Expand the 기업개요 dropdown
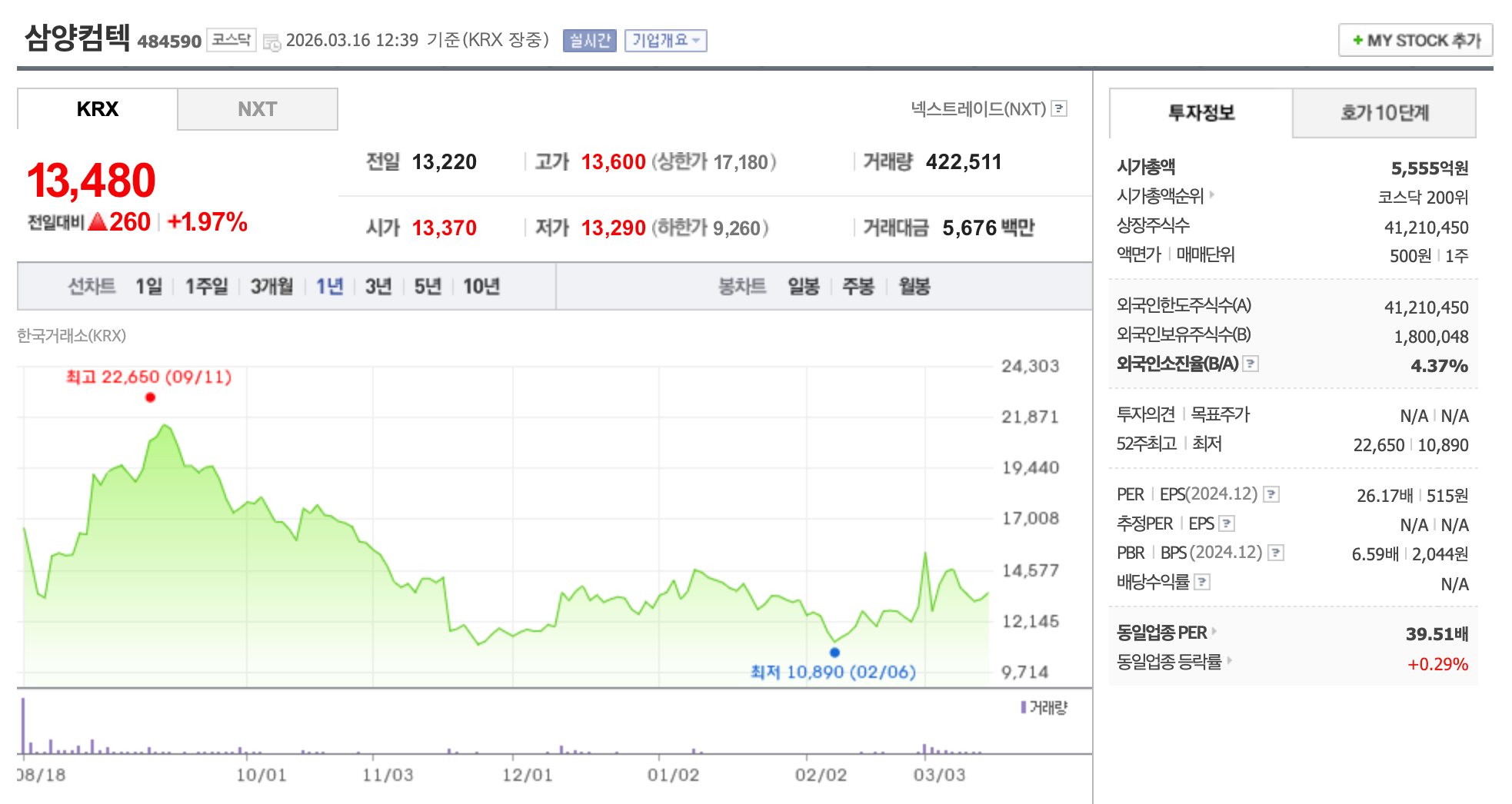Viewport: 1512px width, 804px height. [x=666, y=41]
